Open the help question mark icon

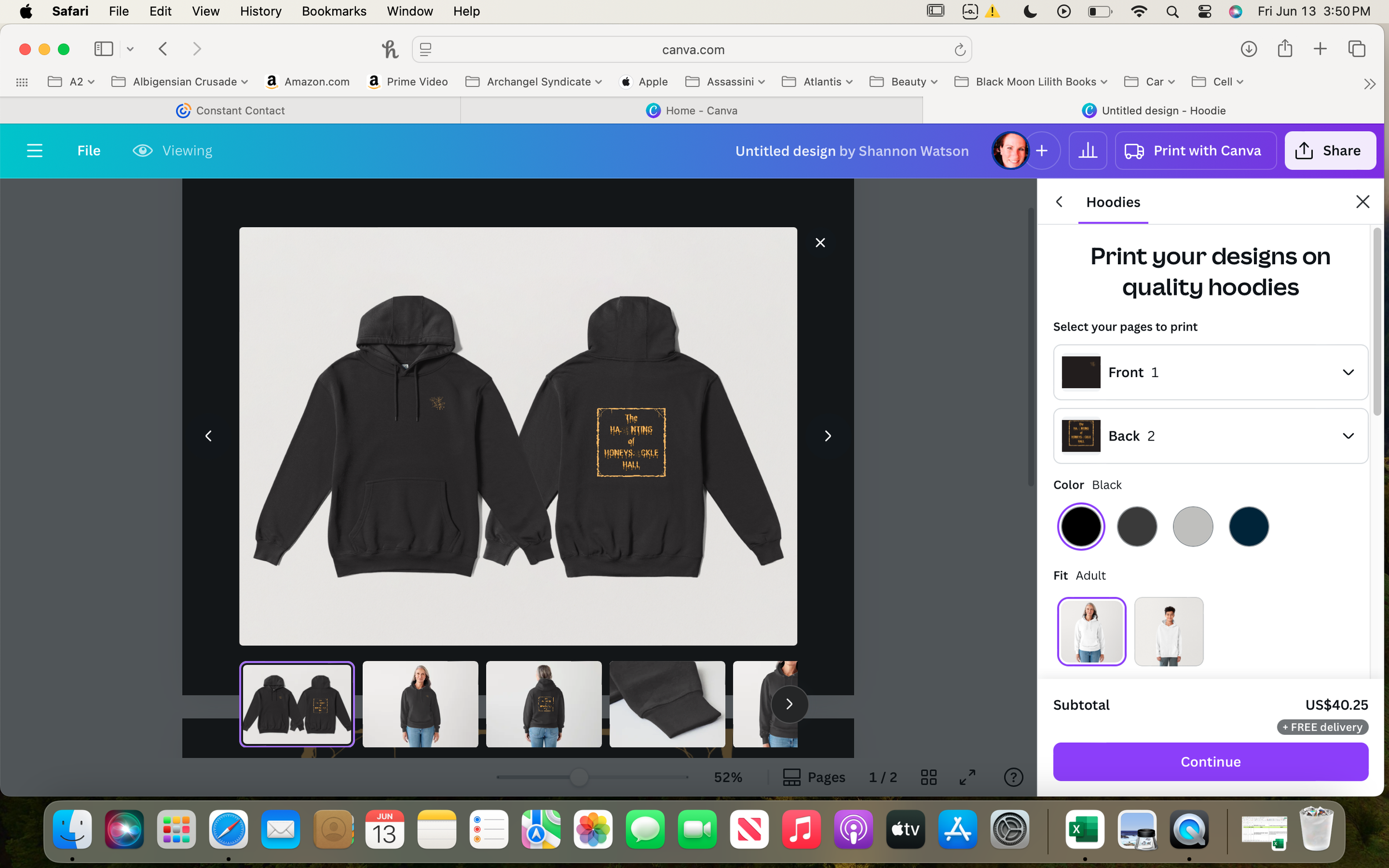[1013, 777]
